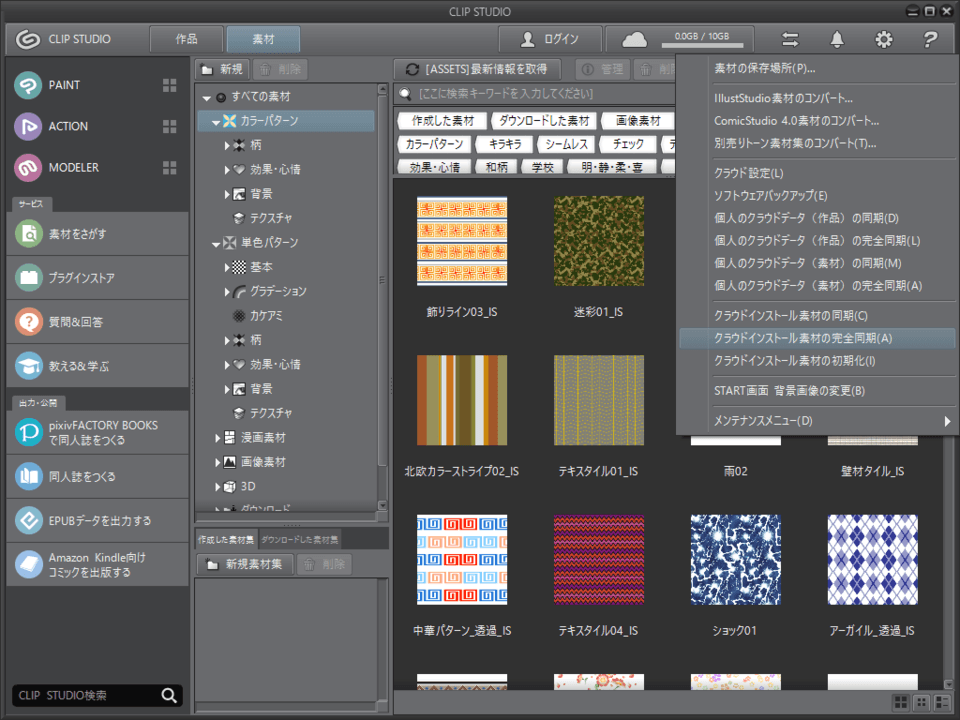Open the settings gear menu

point(884,39)
